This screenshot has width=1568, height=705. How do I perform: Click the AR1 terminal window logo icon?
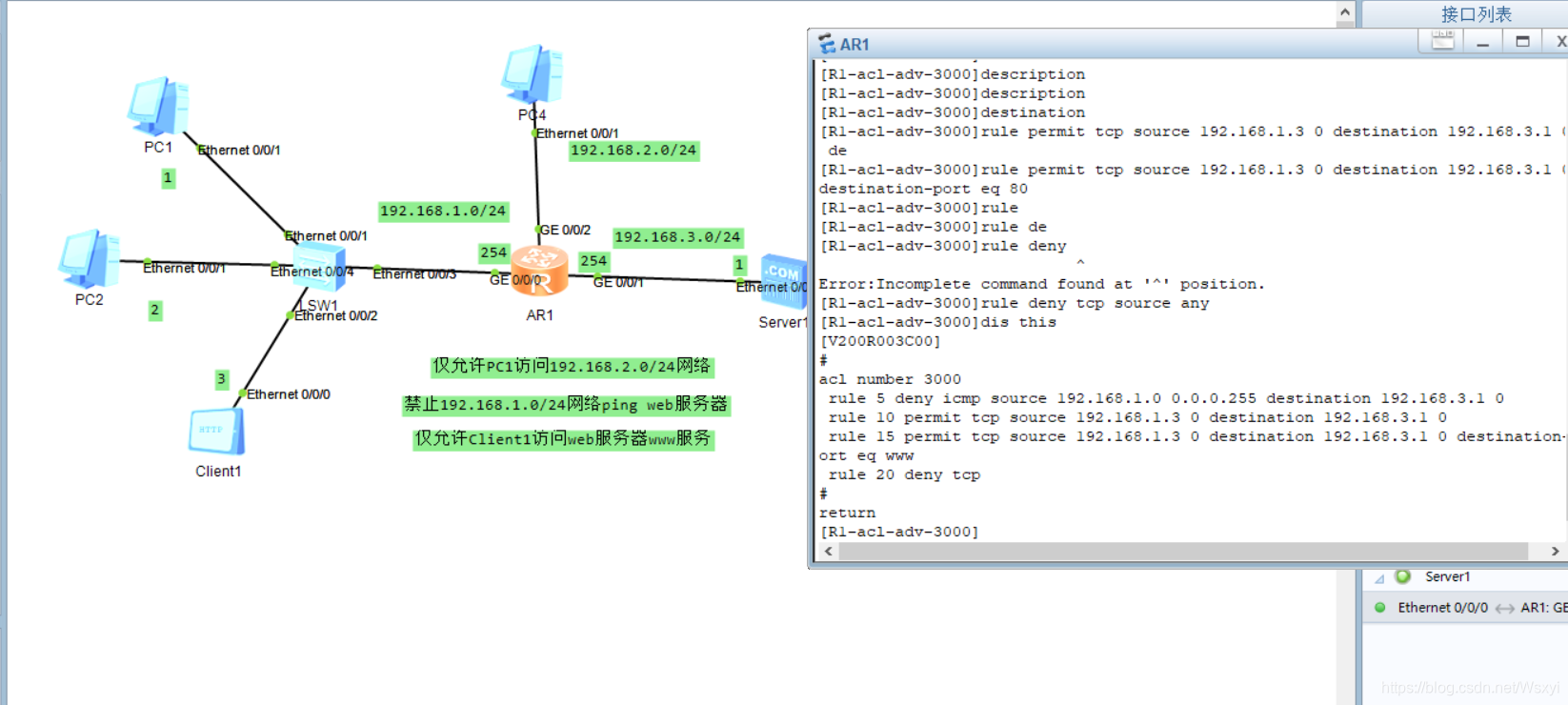(x=827, y=44)
